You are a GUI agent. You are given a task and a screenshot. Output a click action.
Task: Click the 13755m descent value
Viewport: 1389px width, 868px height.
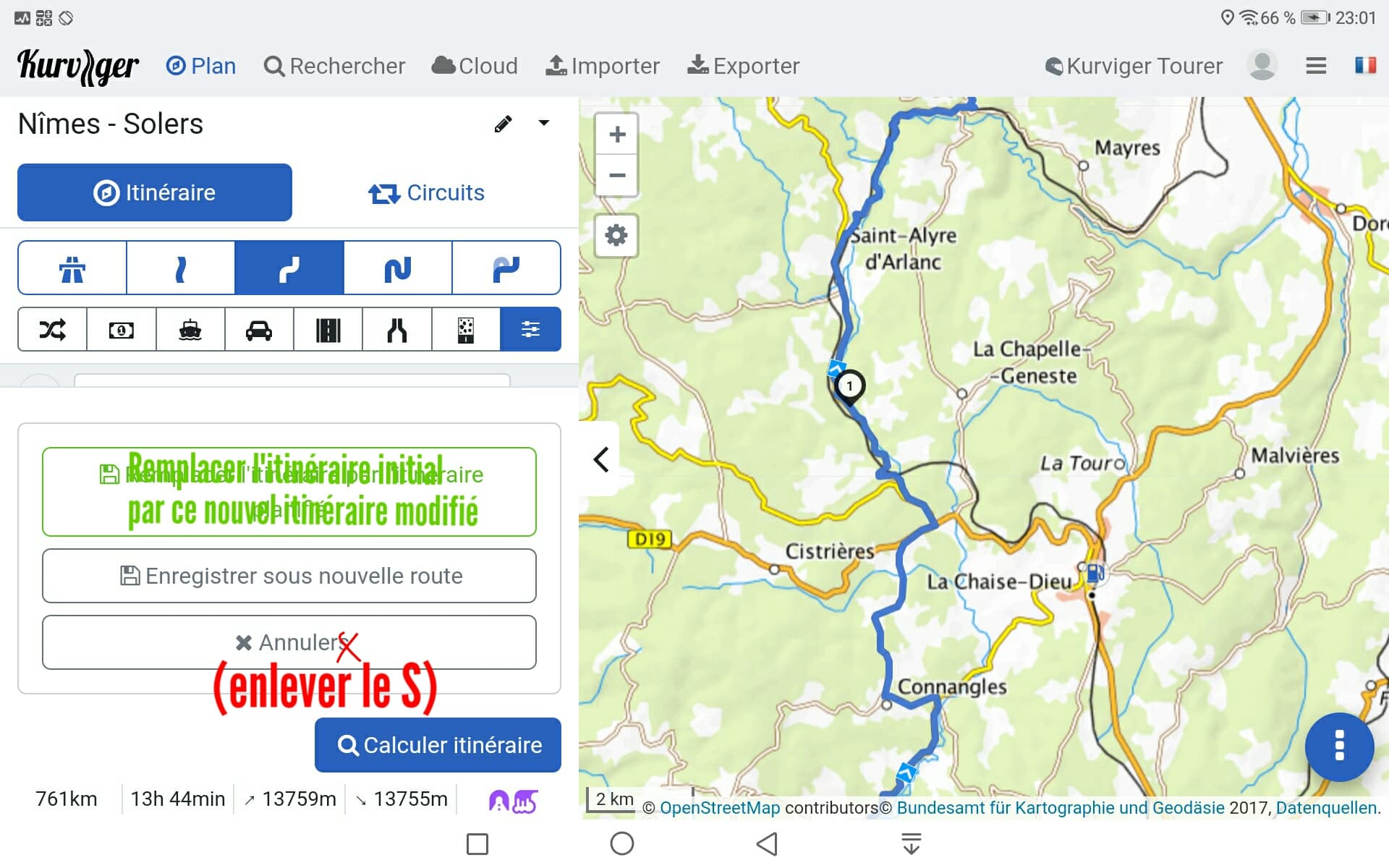pos(402,799)
